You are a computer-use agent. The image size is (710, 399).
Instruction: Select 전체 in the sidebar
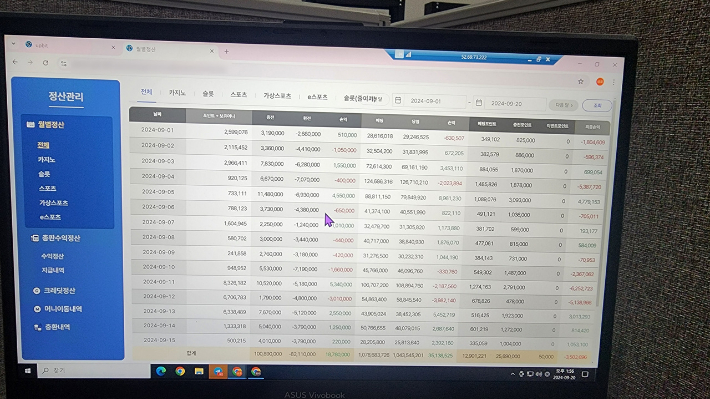[x=43, y=145]
